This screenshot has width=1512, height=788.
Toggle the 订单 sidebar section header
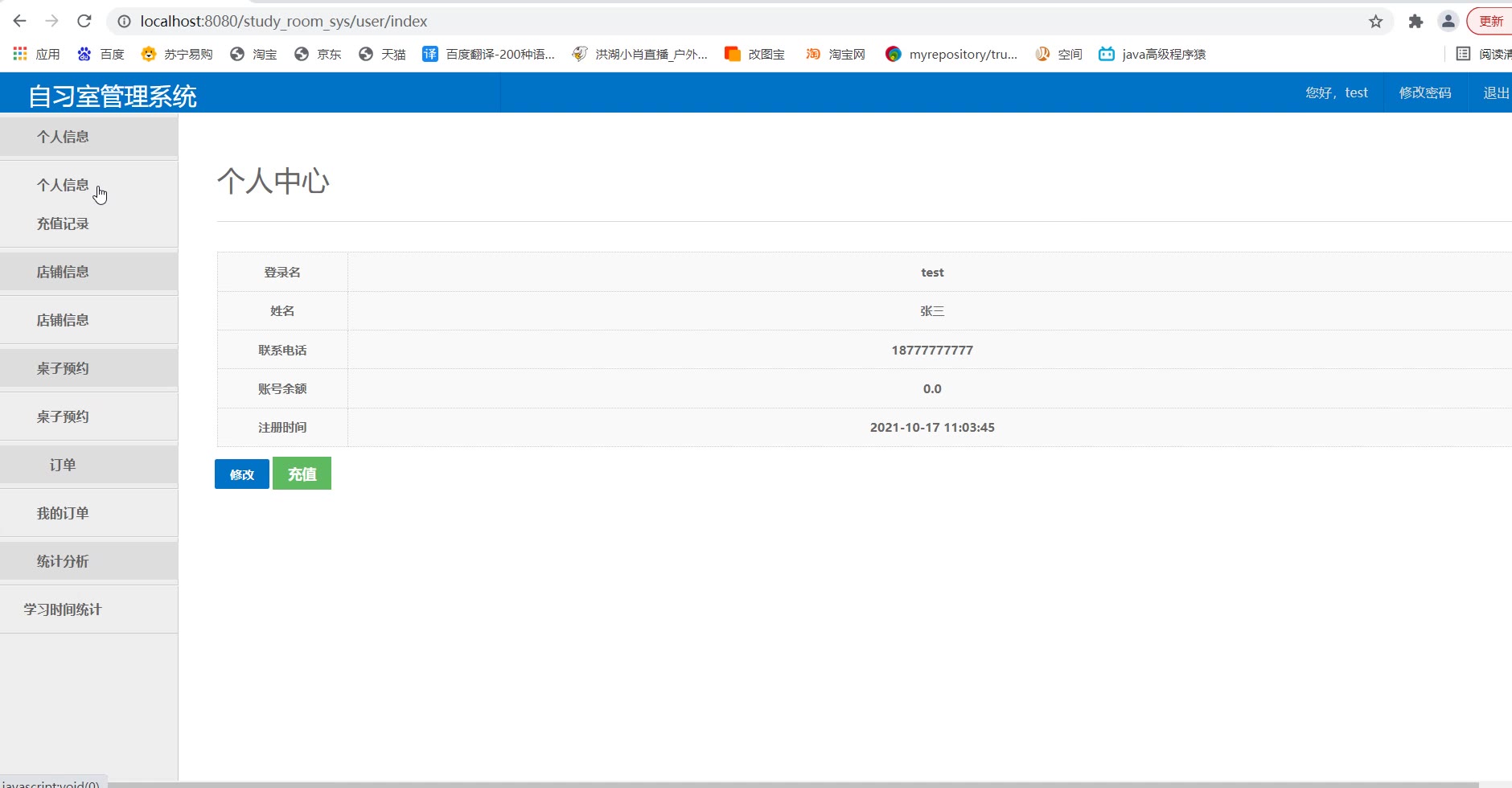coord(88,464)
